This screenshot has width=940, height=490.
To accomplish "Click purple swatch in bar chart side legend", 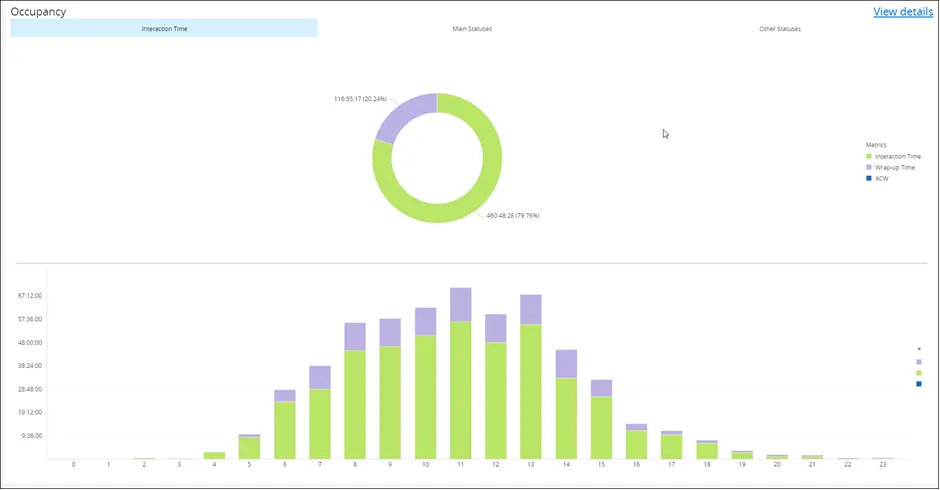I will [x=918, y=362].
